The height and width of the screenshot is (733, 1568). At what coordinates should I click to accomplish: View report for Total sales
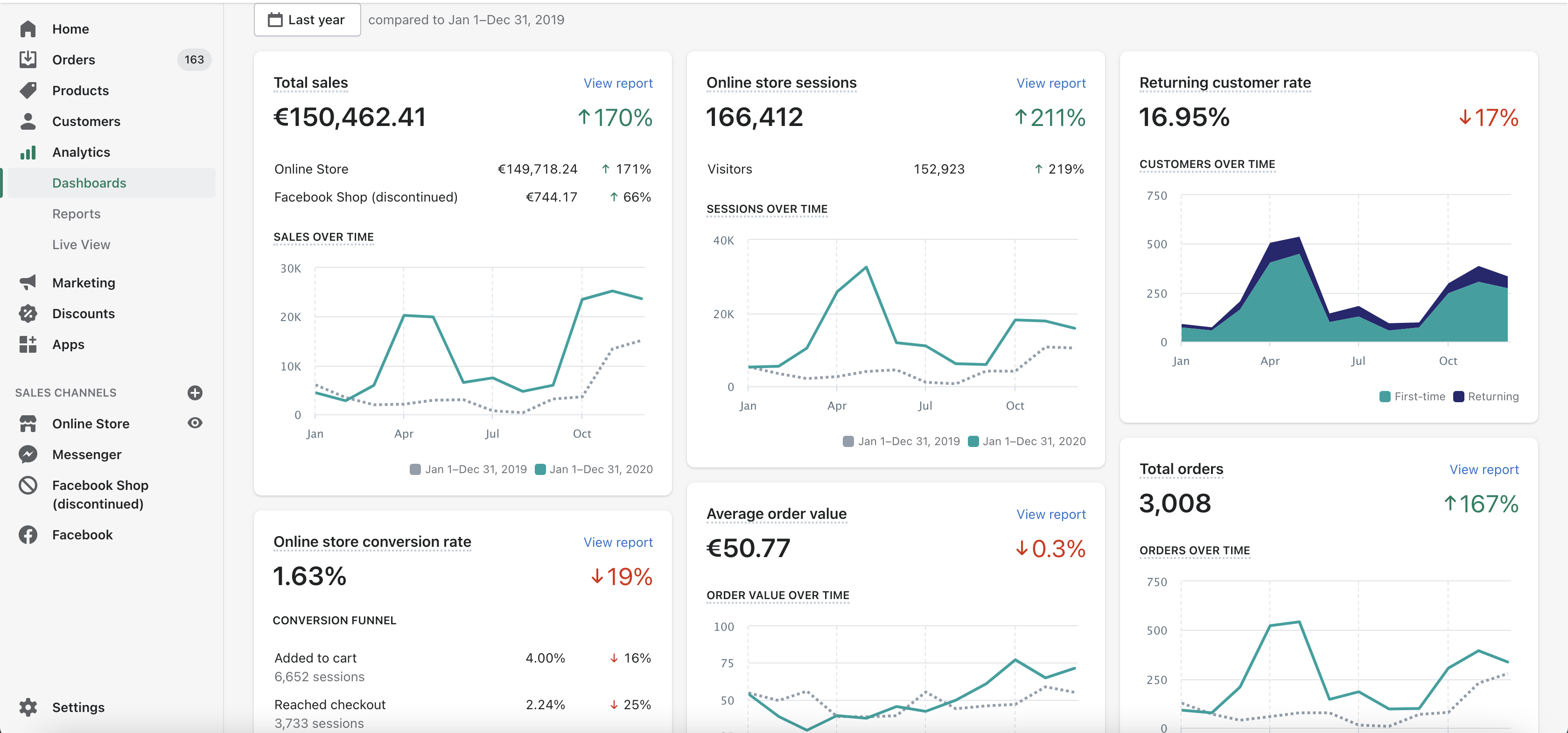(x=618, y=83)
